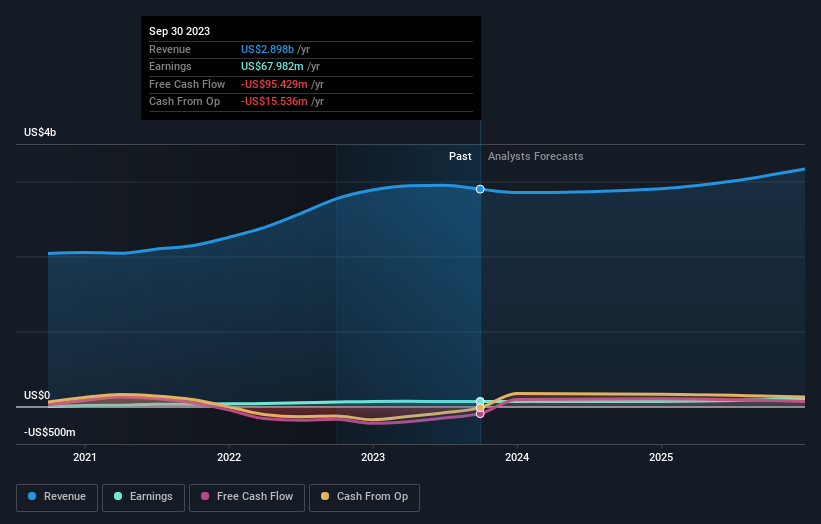This screenshot has width=821, height=524.
Task: Toggle the Cash From Op legend series
Action: pyautogui.click(x=364, y=497)
